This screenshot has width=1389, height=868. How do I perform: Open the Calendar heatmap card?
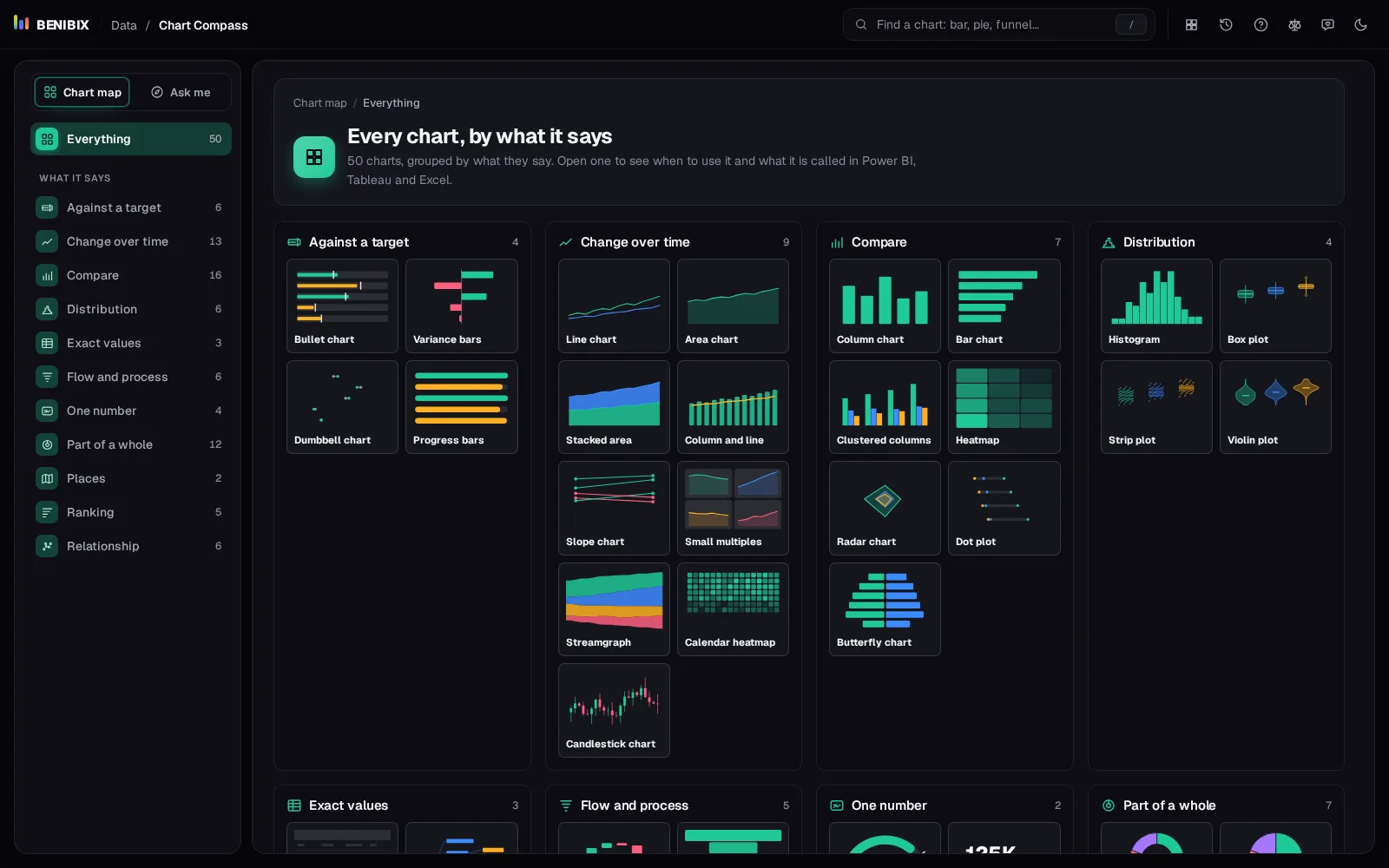click(x=733, y=608)
